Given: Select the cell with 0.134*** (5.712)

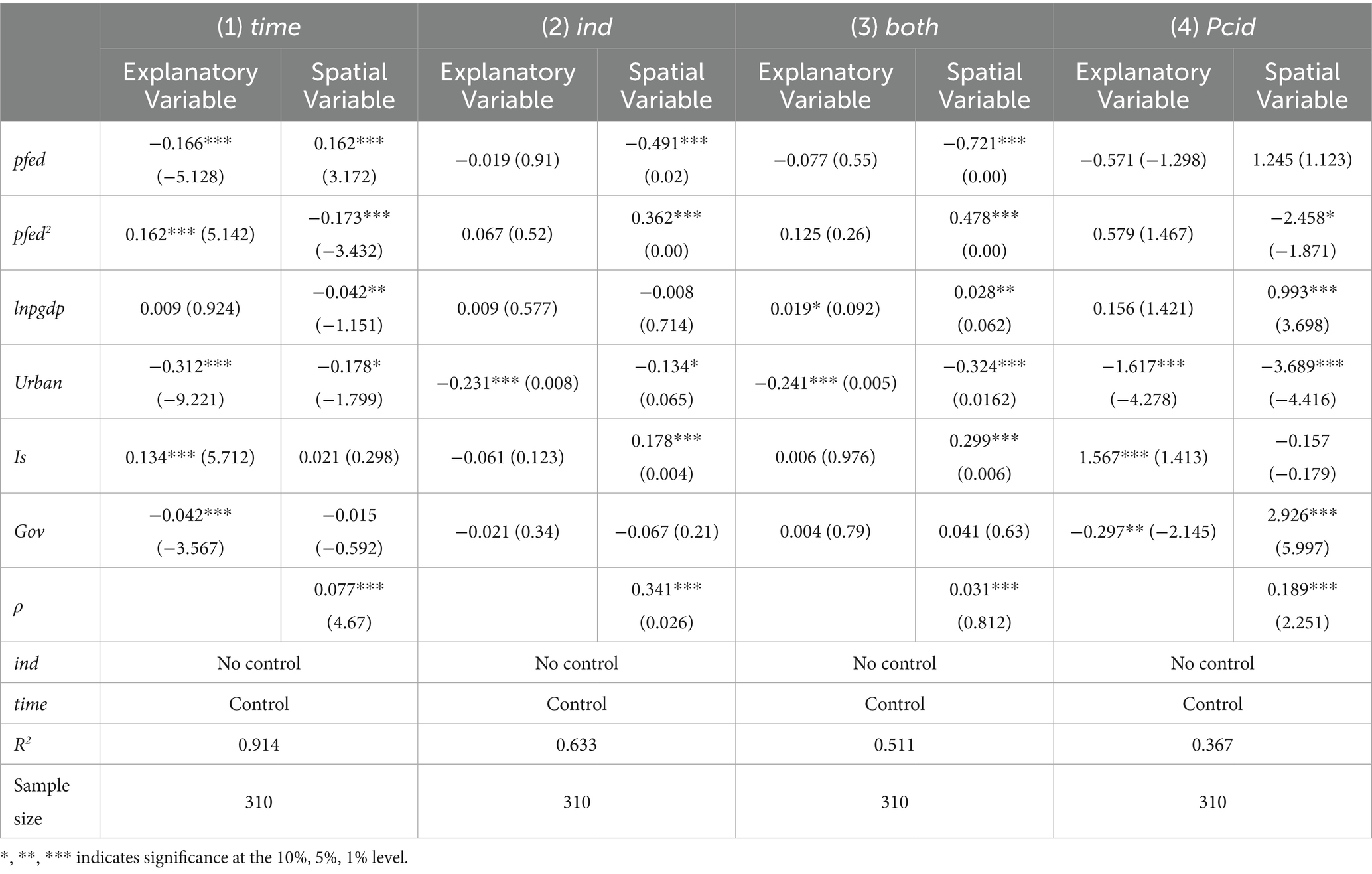Looking at the screenshot, I should 190,457.
